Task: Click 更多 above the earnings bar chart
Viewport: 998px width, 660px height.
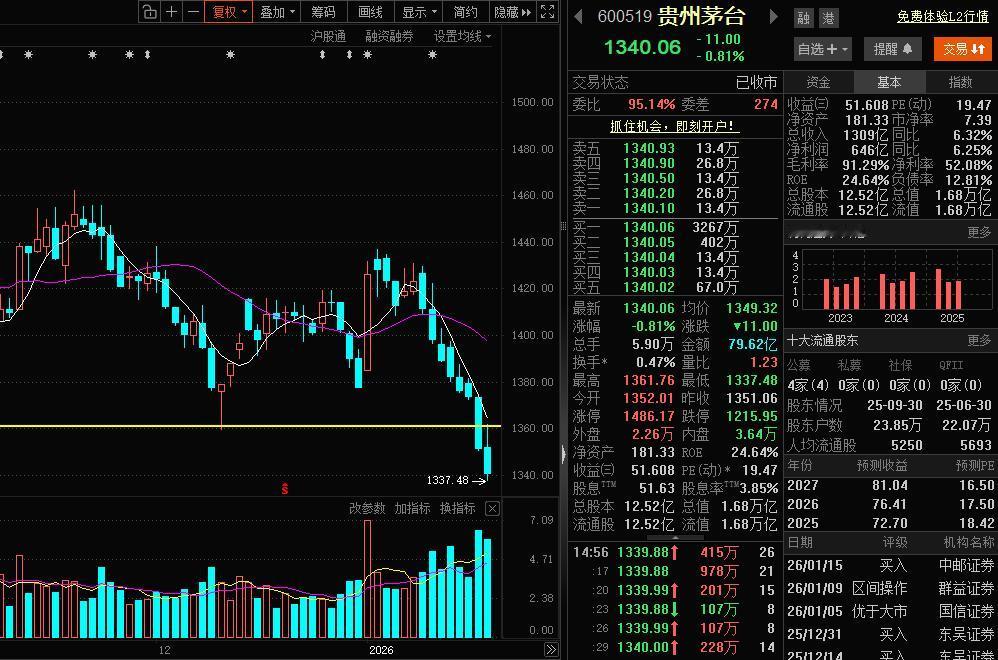Action: point(979,232)
